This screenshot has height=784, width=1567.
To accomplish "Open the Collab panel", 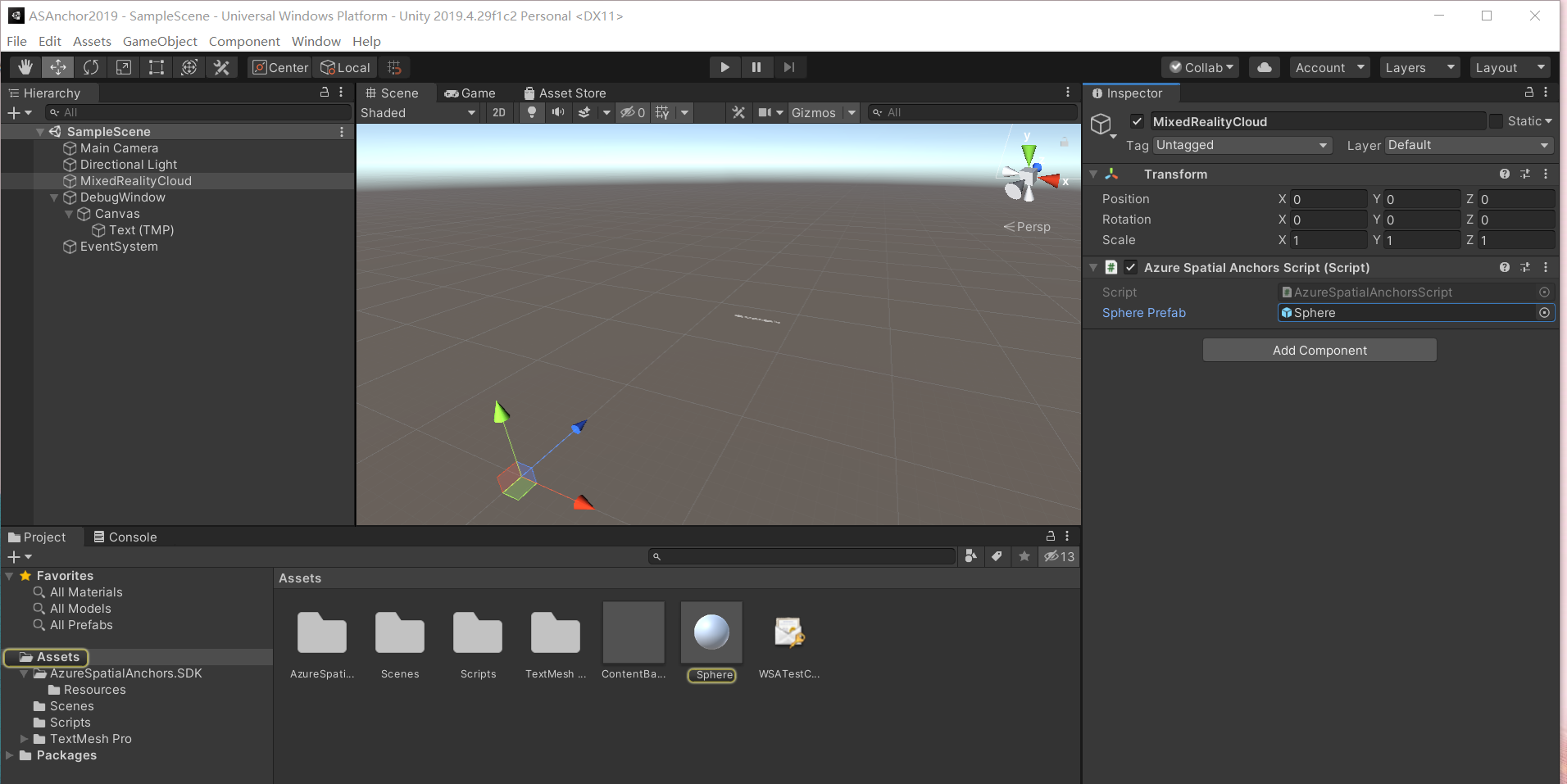I will pos(1200,67).
